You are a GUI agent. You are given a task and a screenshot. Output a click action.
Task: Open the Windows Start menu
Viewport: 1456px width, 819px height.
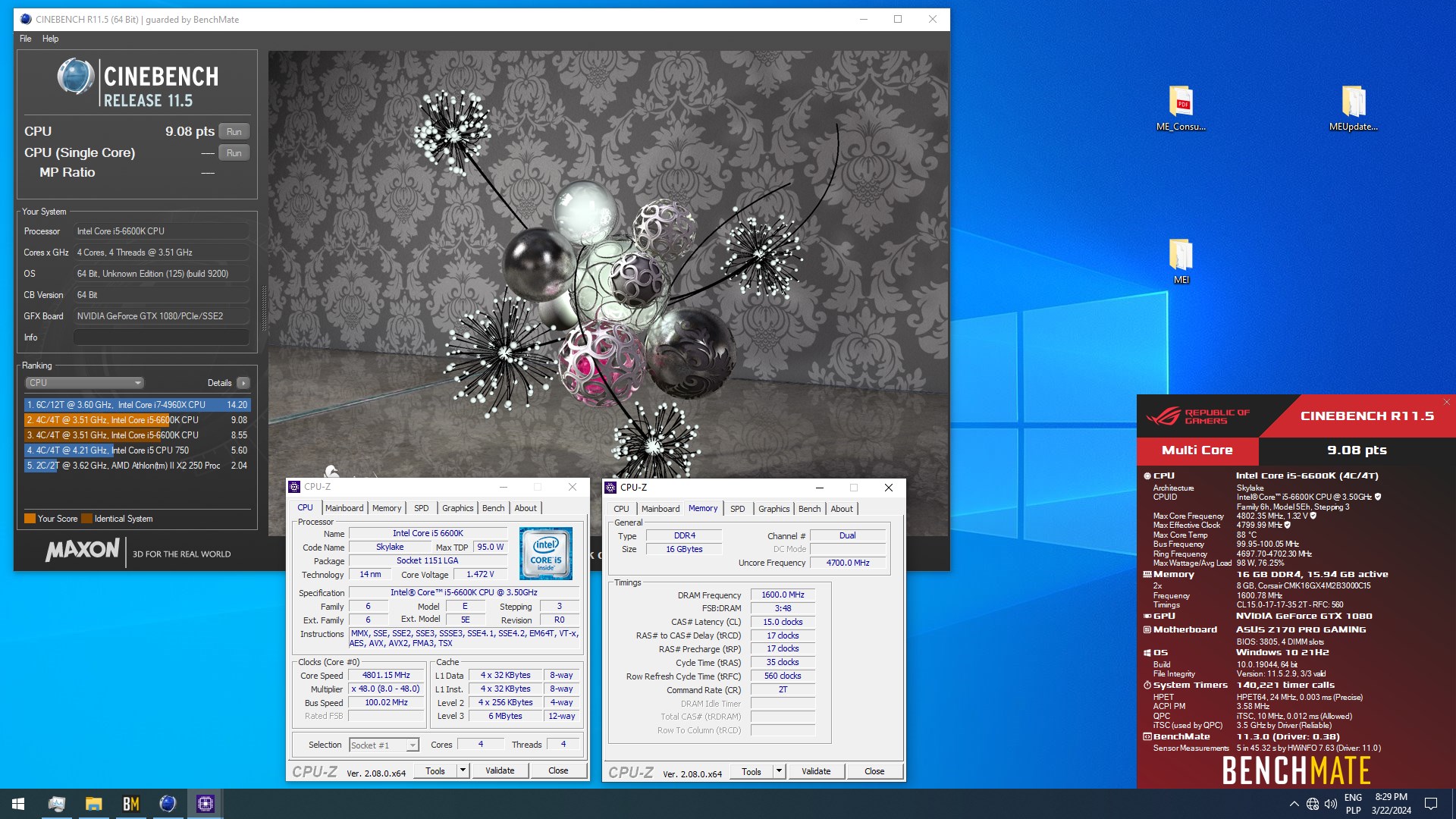tap(18, 804)
